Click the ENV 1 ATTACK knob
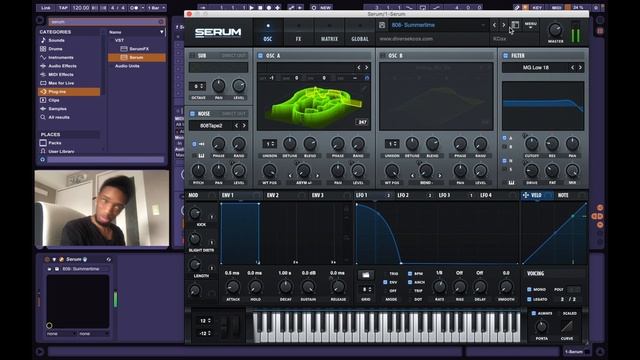This screenshot has width=640, height=360. pos(233,287)
